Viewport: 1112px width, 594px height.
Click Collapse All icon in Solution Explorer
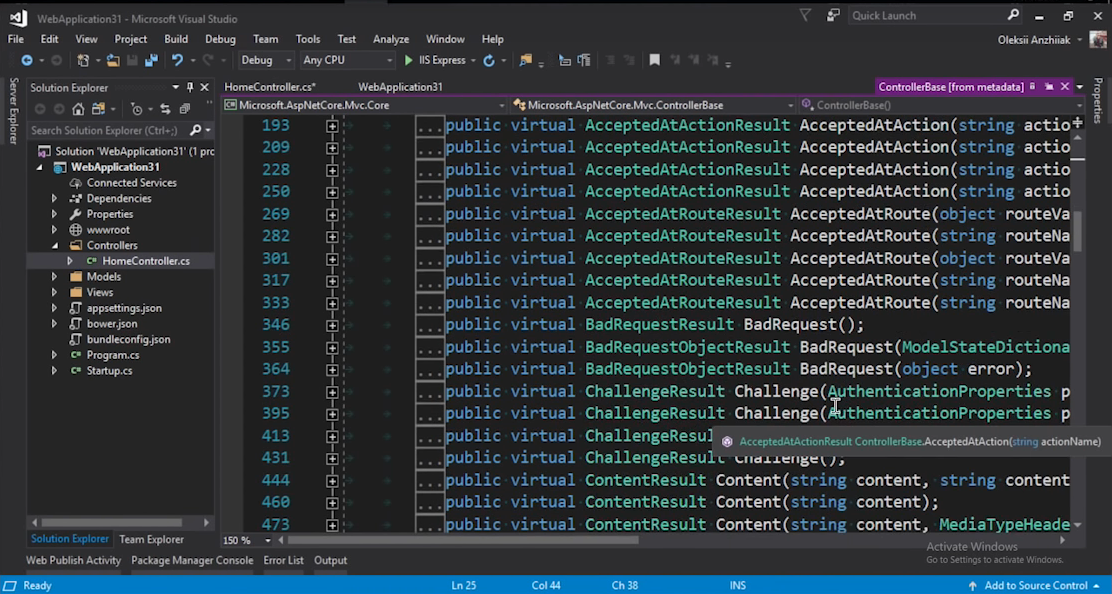[x=184, y=109]
